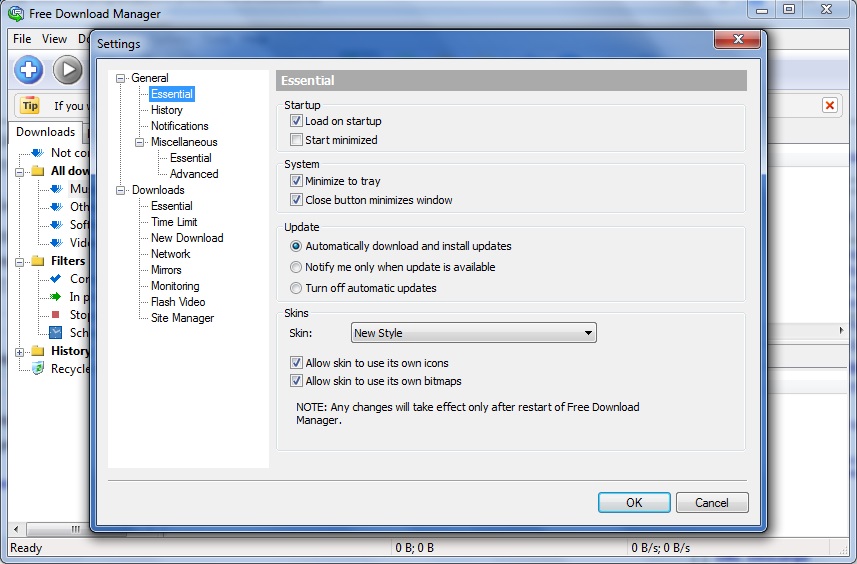857x564 pixels.
Task: Toggle Load on startup checkbox
Action: click(296, 121)
